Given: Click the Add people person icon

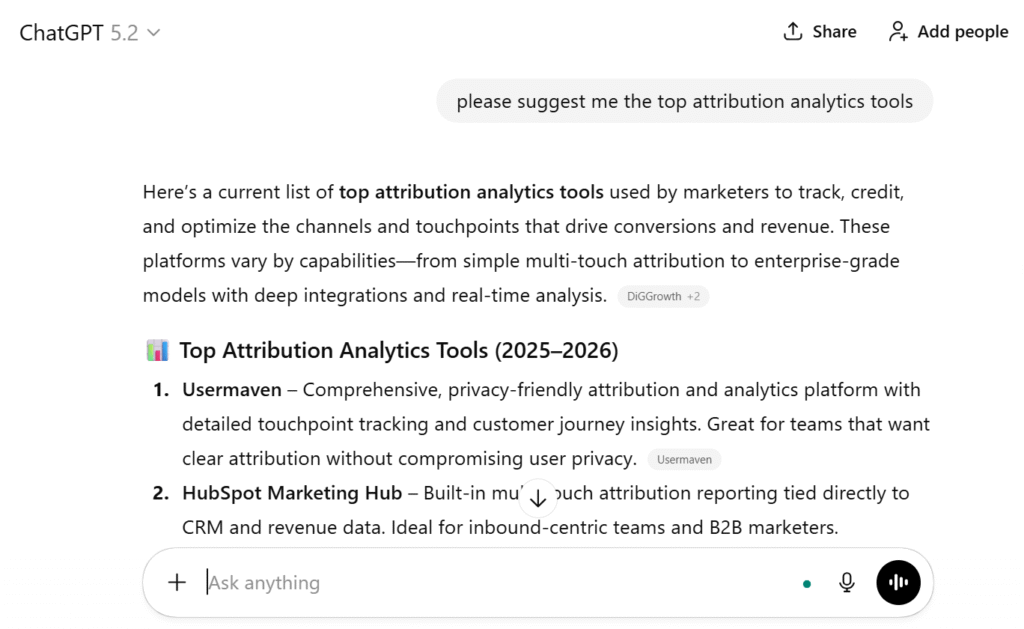Looking at the screenshot, I should click(x=896, y=31).
